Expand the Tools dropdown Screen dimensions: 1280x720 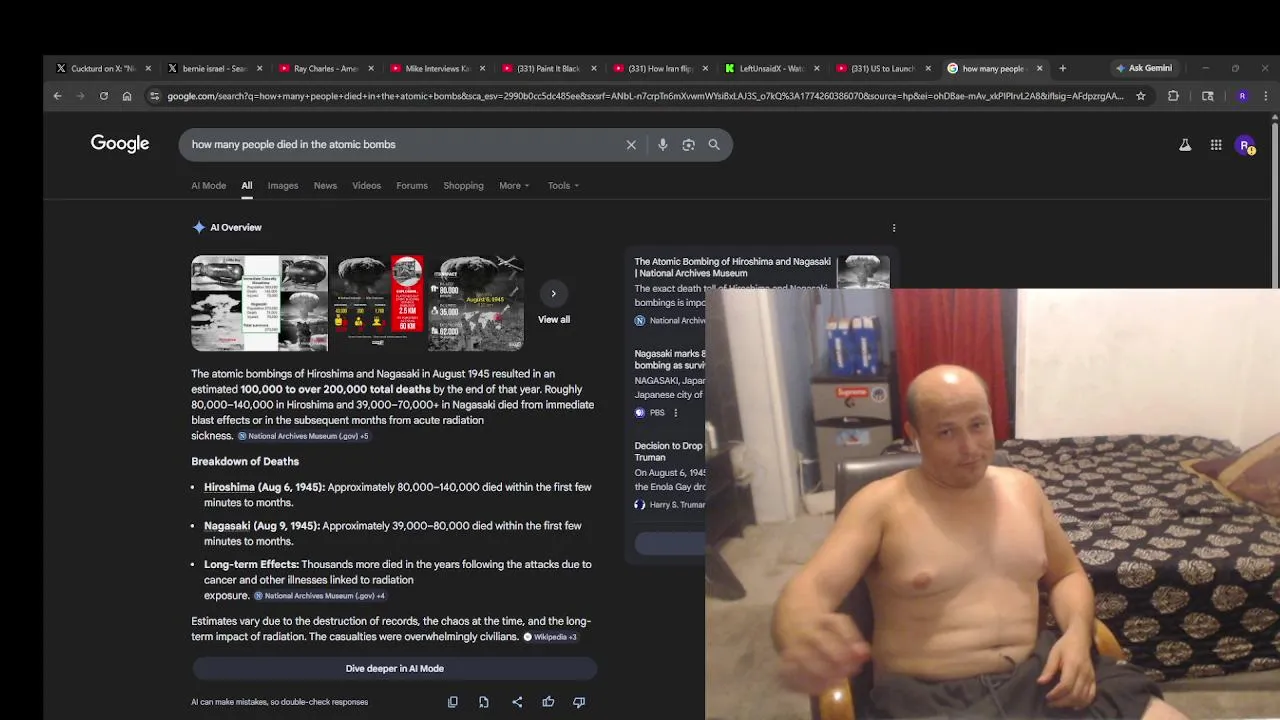[563, 186]
